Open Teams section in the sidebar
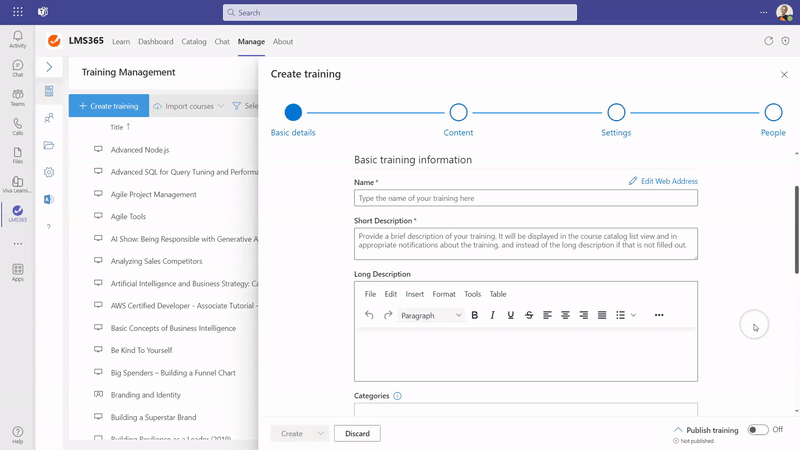This screenshot has height=450, width=800. [18, 97]
